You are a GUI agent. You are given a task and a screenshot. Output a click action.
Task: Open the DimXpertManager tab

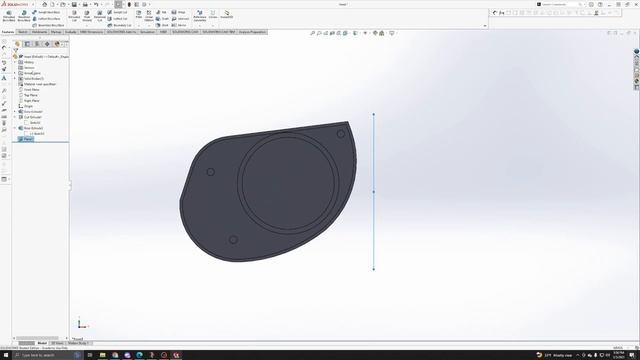[x=47, y=44]
